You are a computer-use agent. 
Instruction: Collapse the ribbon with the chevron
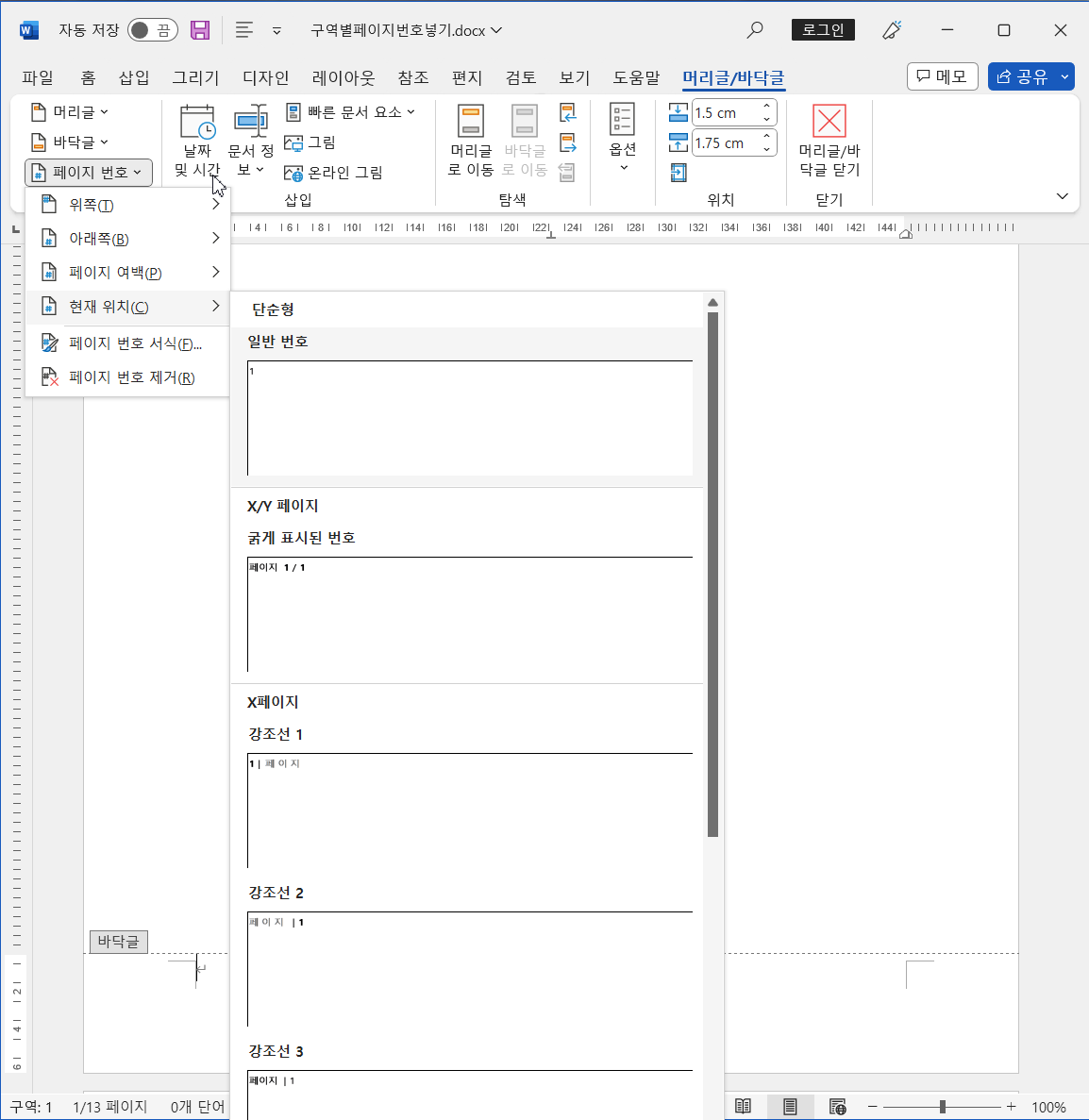click(1062, 195)
